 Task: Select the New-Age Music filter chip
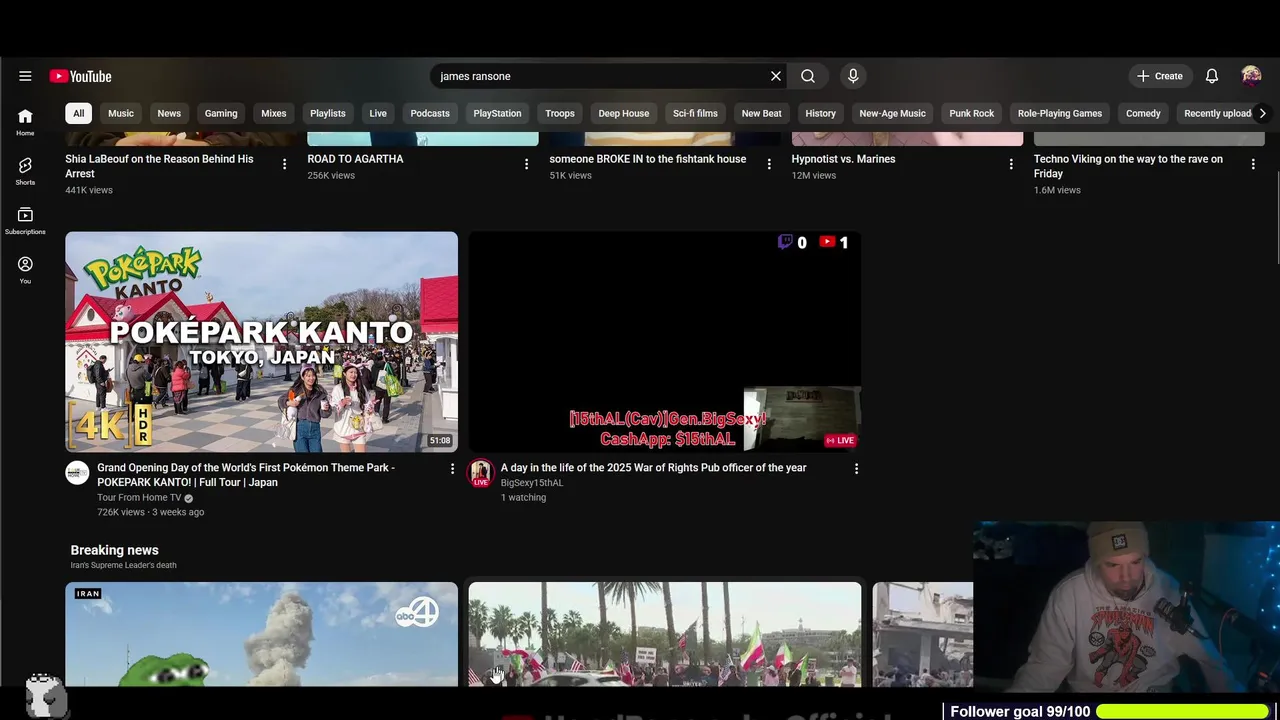pyautogui.click(x=893, y=113)
